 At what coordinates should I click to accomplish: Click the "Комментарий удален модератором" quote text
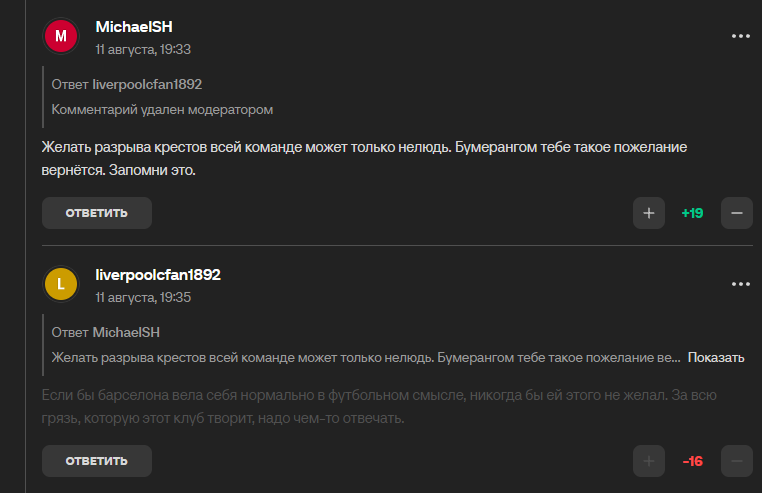162,110
